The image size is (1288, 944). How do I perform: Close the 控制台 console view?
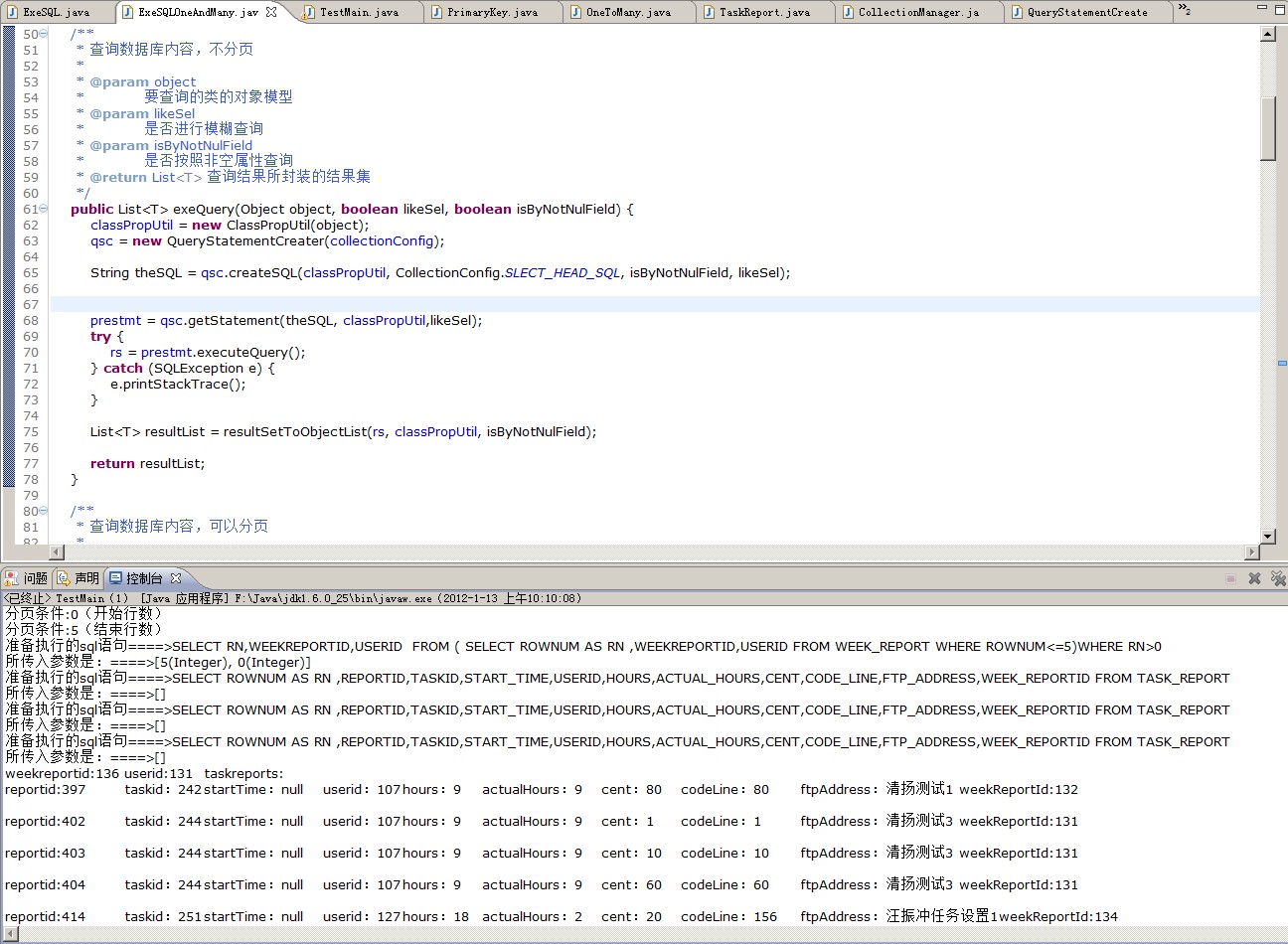[x=176, y=577]
